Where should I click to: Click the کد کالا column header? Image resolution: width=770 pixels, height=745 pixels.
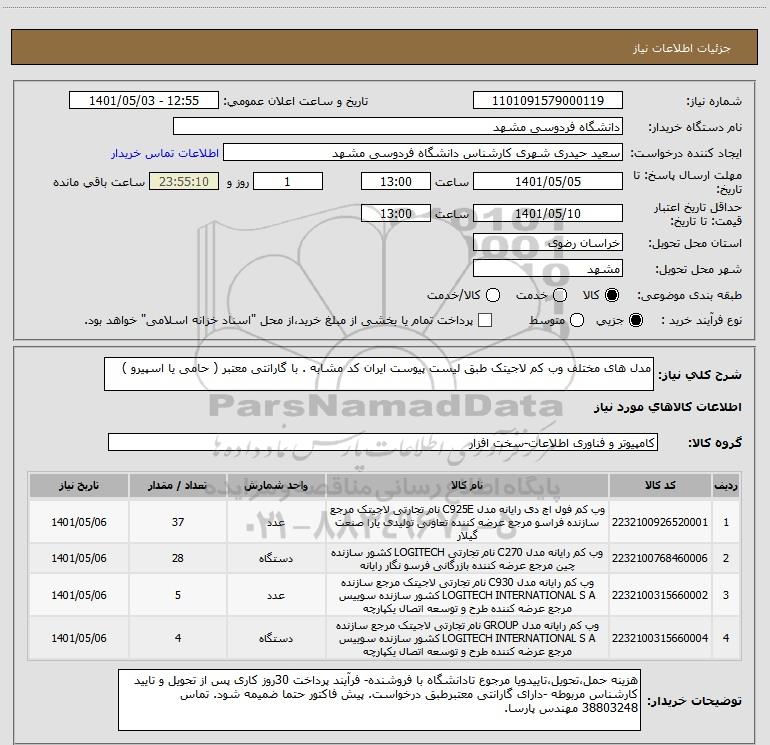pos(660,486)
